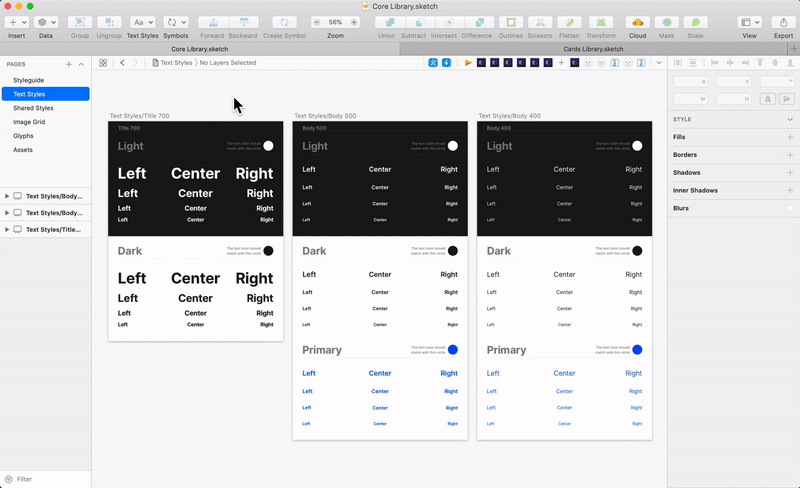Click the W width field
The width and height of the screenshot is (800, 488).
pyautogui.click(x=691, y=99)
